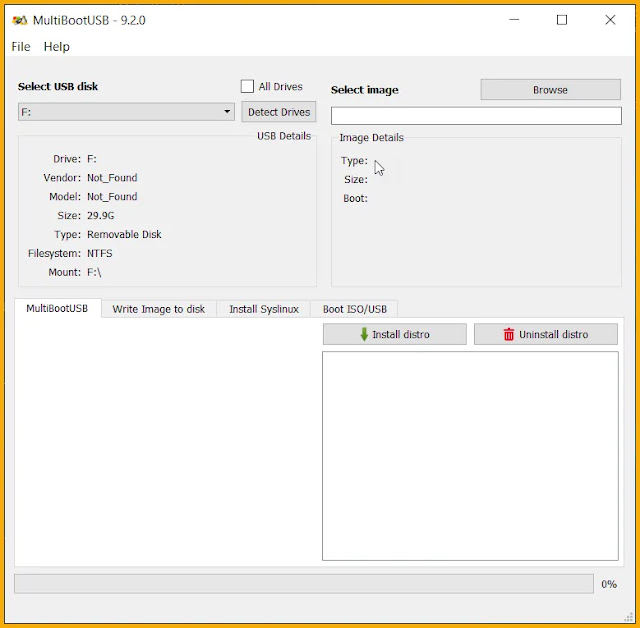Click the red trash Uninstall distro icon

point(509,334)
